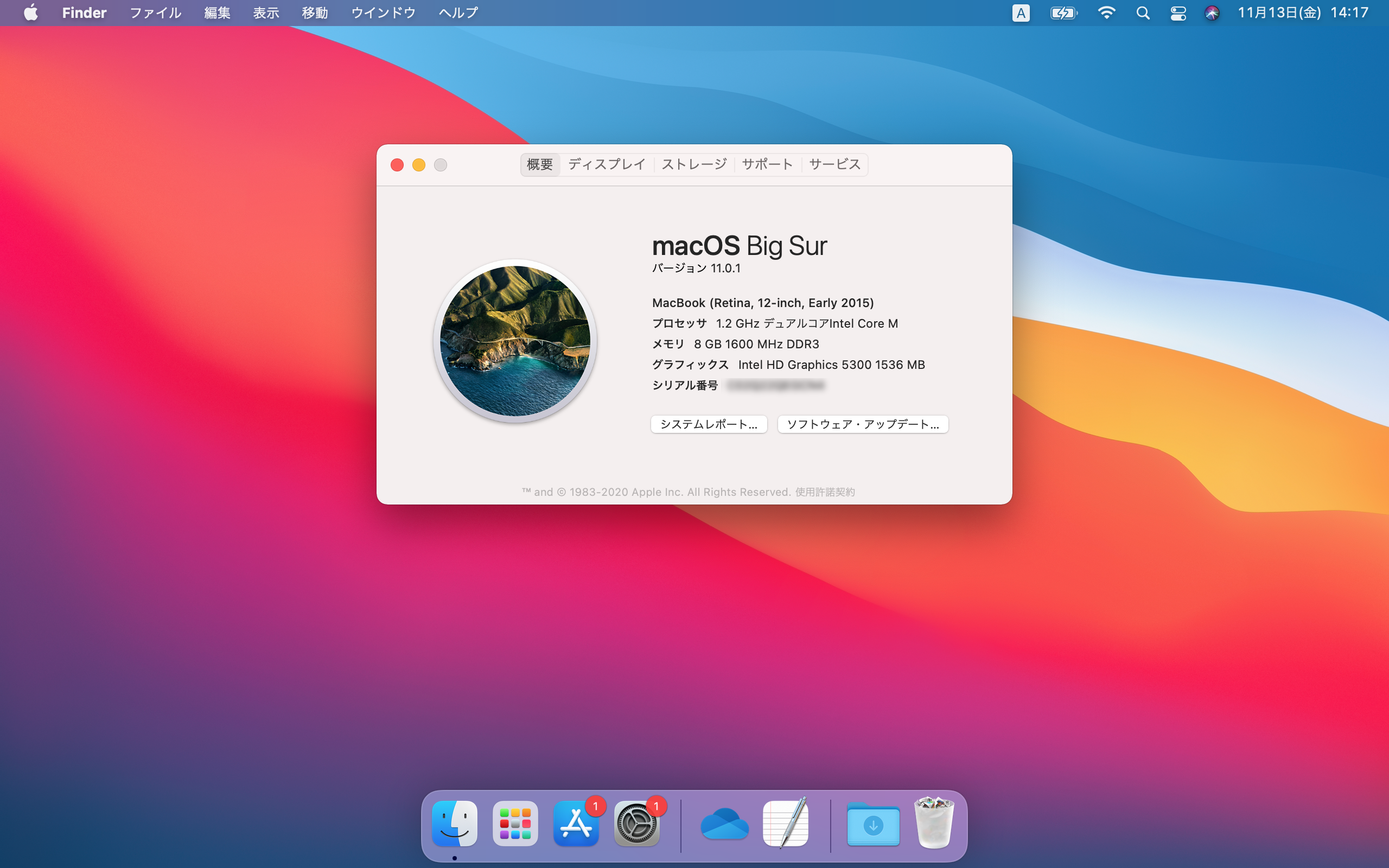Open Spotlight search bar
1389x868 pixels.
pyautogui.click(x=1144, y=12)
